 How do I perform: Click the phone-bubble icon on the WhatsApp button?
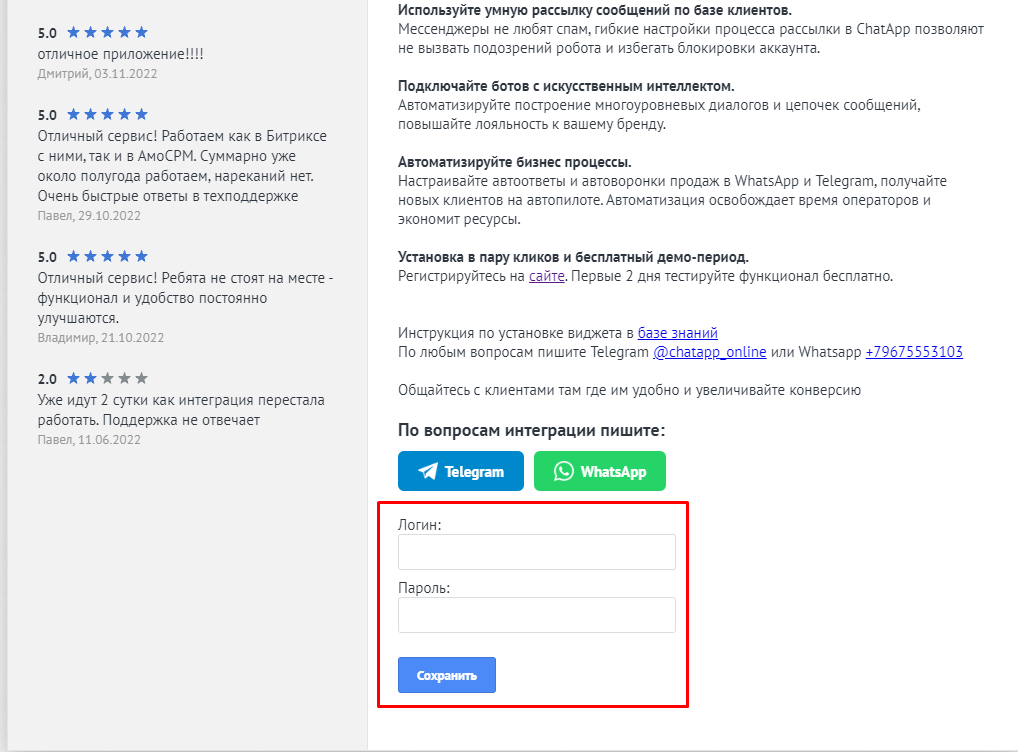(x=565, y=471)
